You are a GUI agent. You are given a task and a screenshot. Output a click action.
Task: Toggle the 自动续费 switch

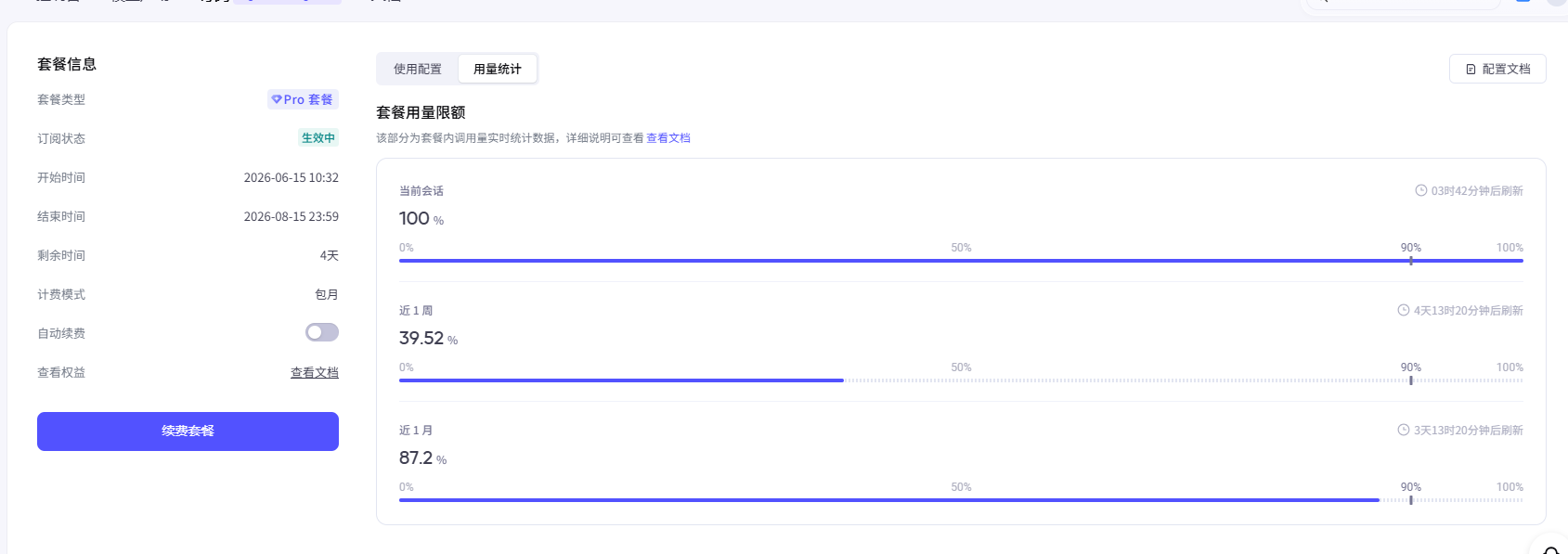point(322,332)
